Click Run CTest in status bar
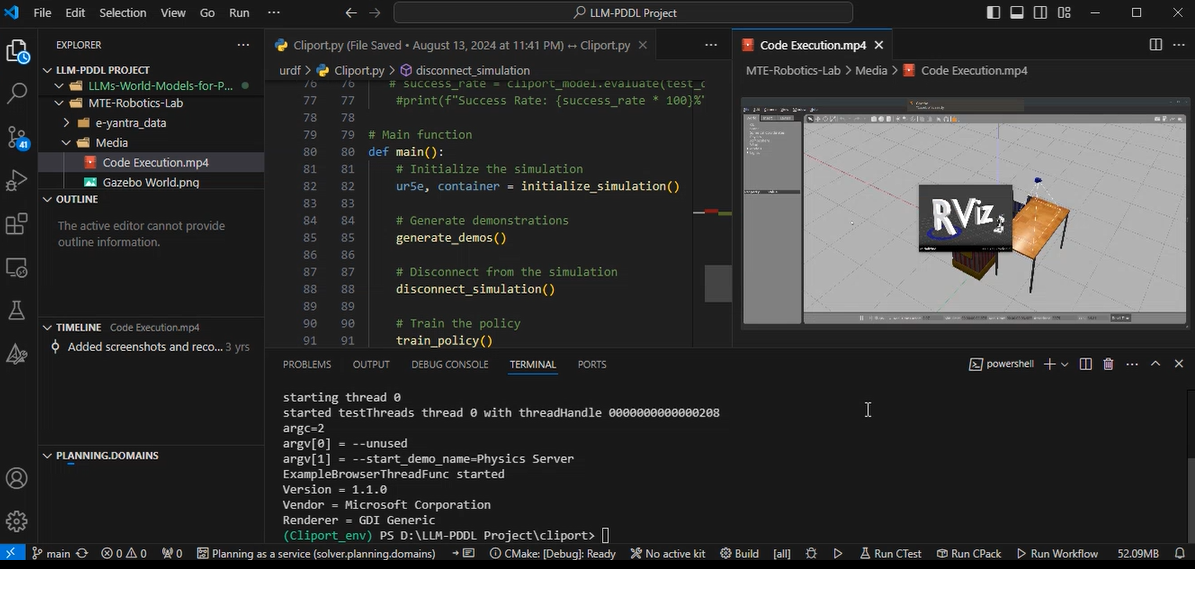The image size is (1195, 599). [x=889, y=554]
